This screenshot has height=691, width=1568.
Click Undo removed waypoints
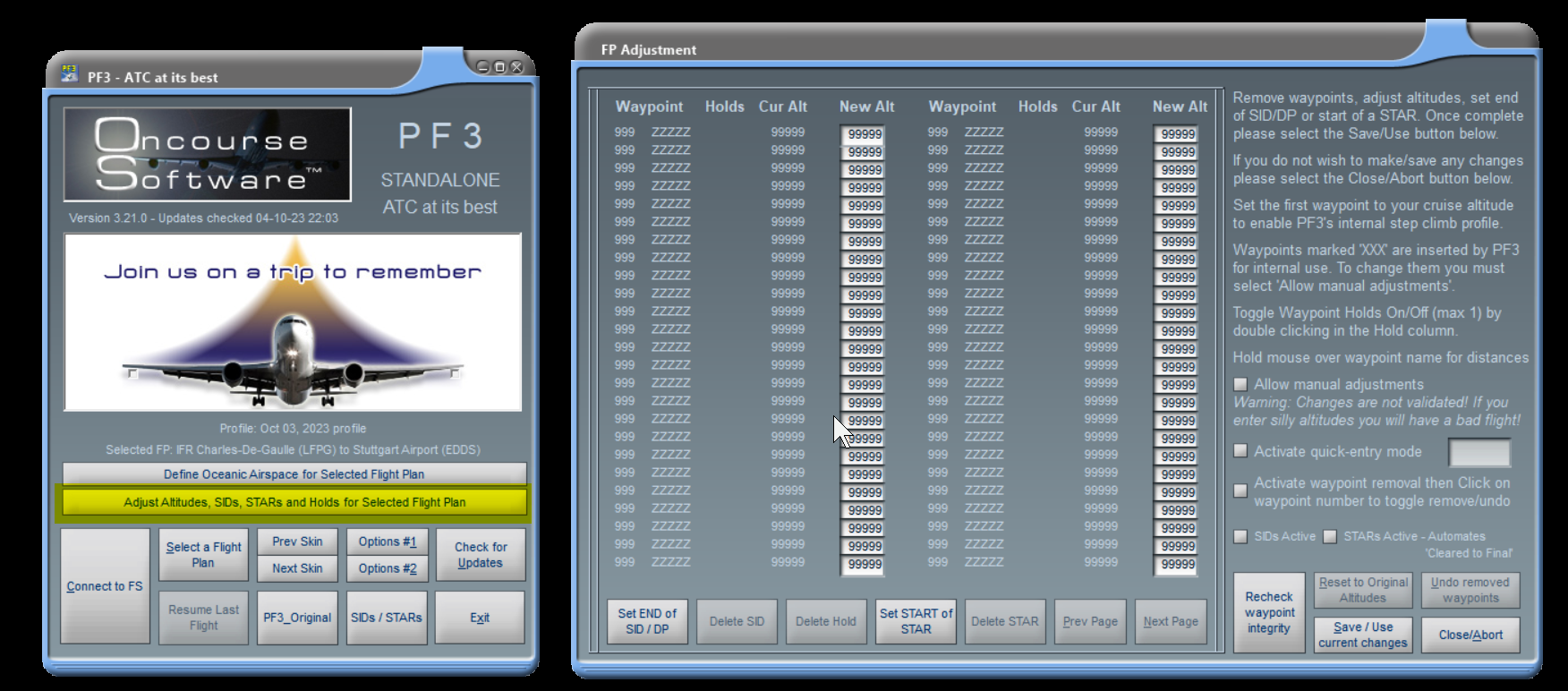pos(1470,590)
